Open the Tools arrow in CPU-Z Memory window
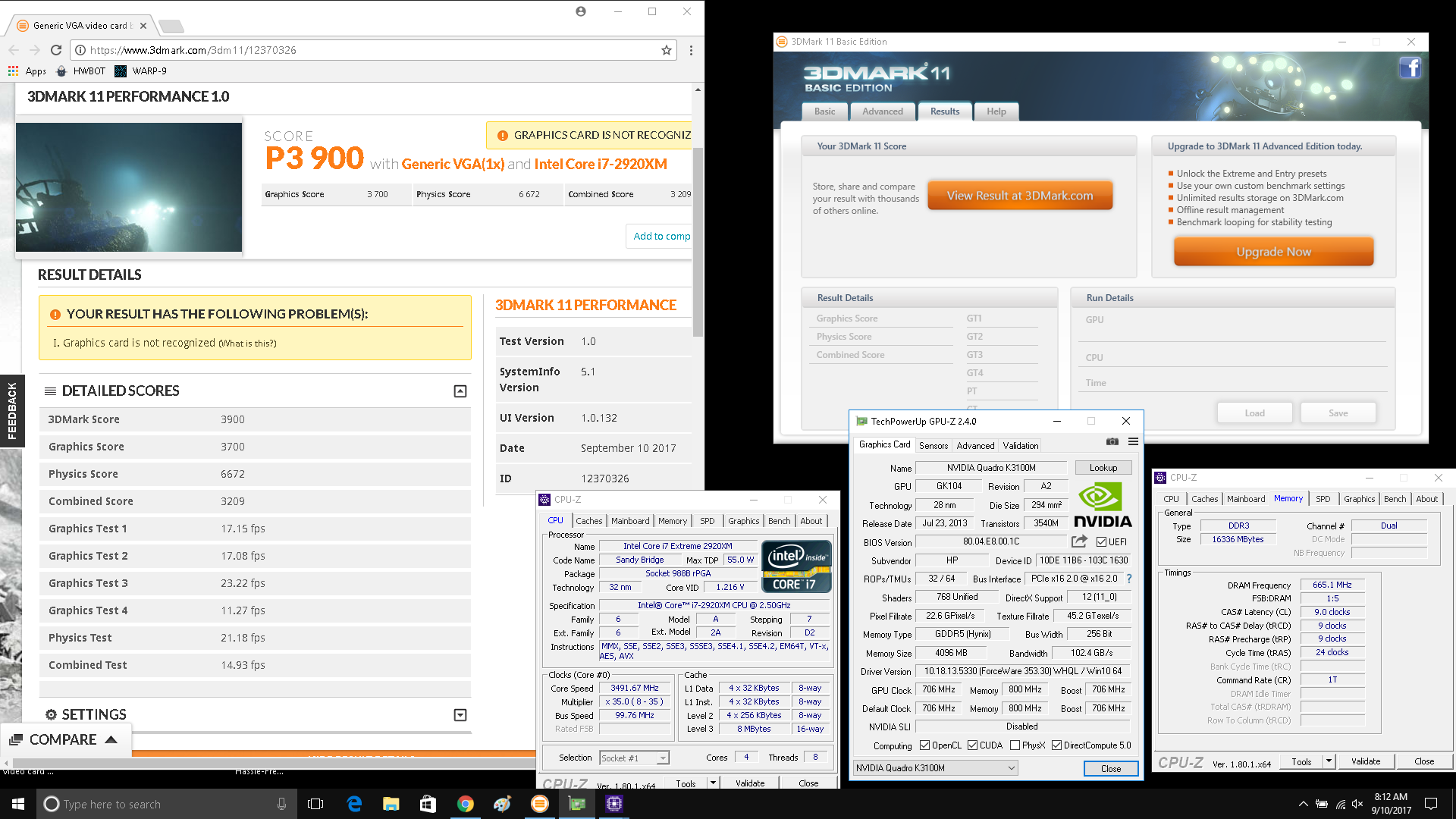Image resolution: width=1456 pixels, height=819 pixels. click(1329, 761)
